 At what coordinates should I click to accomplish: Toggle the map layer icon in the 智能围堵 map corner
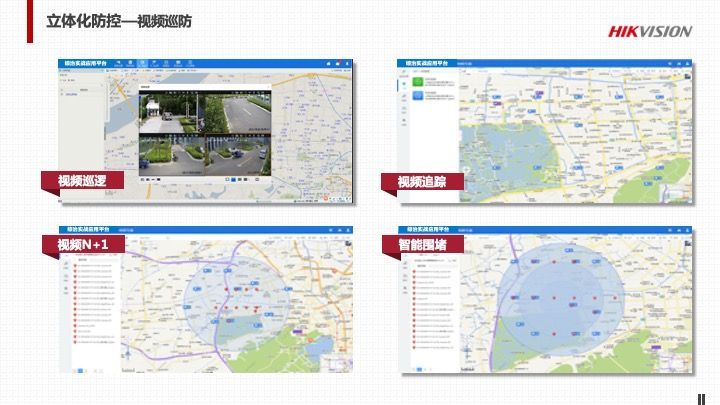pos(687,242)
